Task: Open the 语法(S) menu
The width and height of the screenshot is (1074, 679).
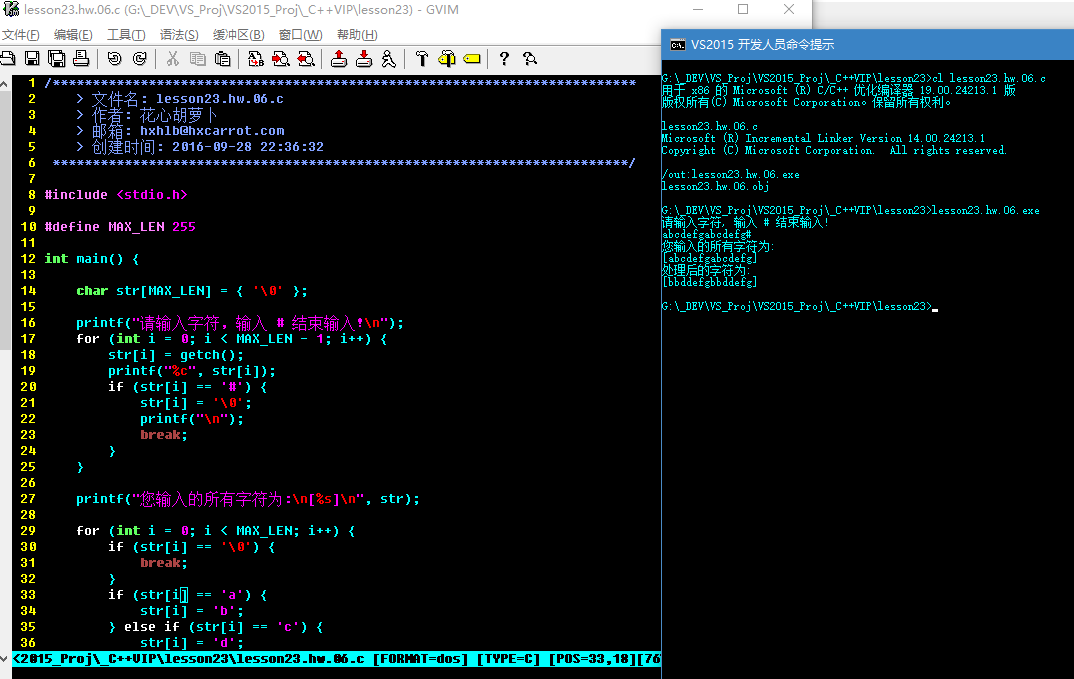Action: coord(179,35)
